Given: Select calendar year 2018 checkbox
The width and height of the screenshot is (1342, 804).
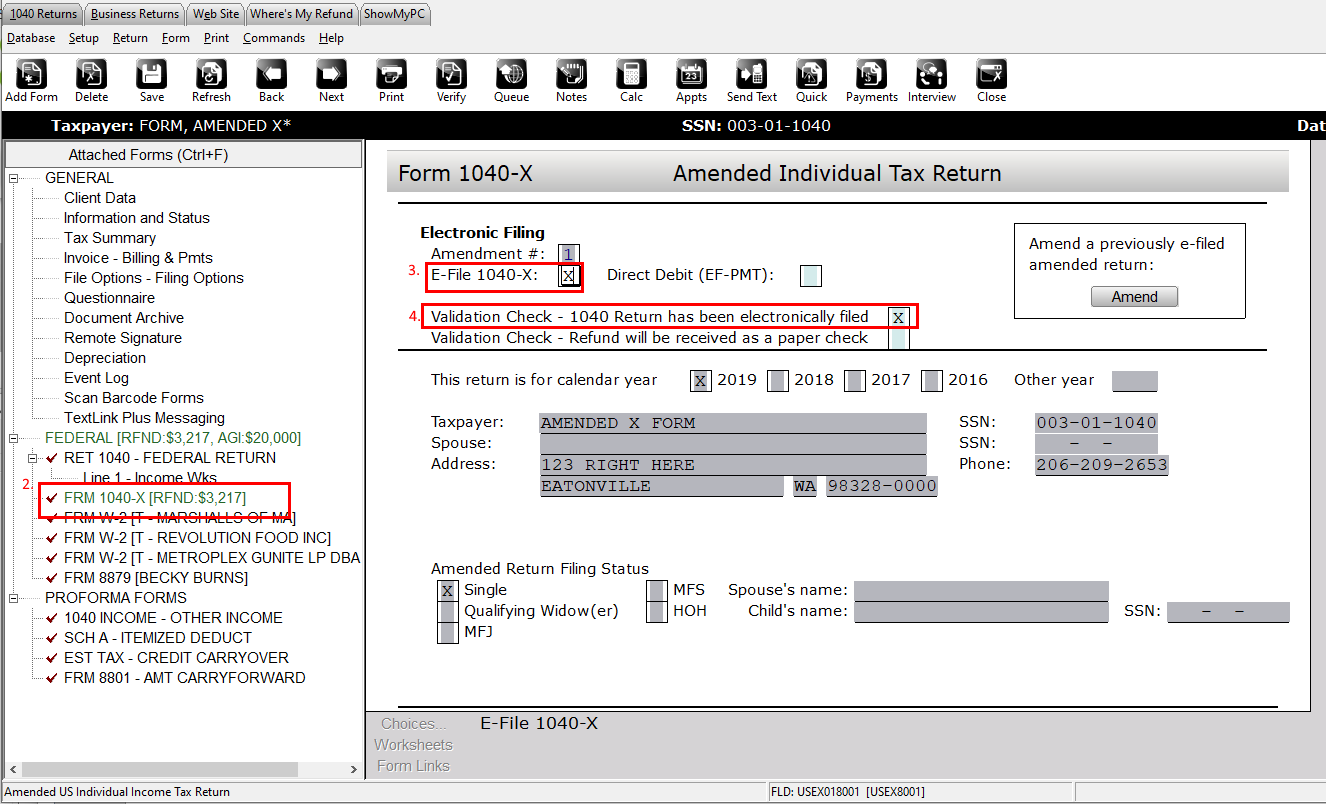Looking at the screenshot, I should [x=777, y=380].
